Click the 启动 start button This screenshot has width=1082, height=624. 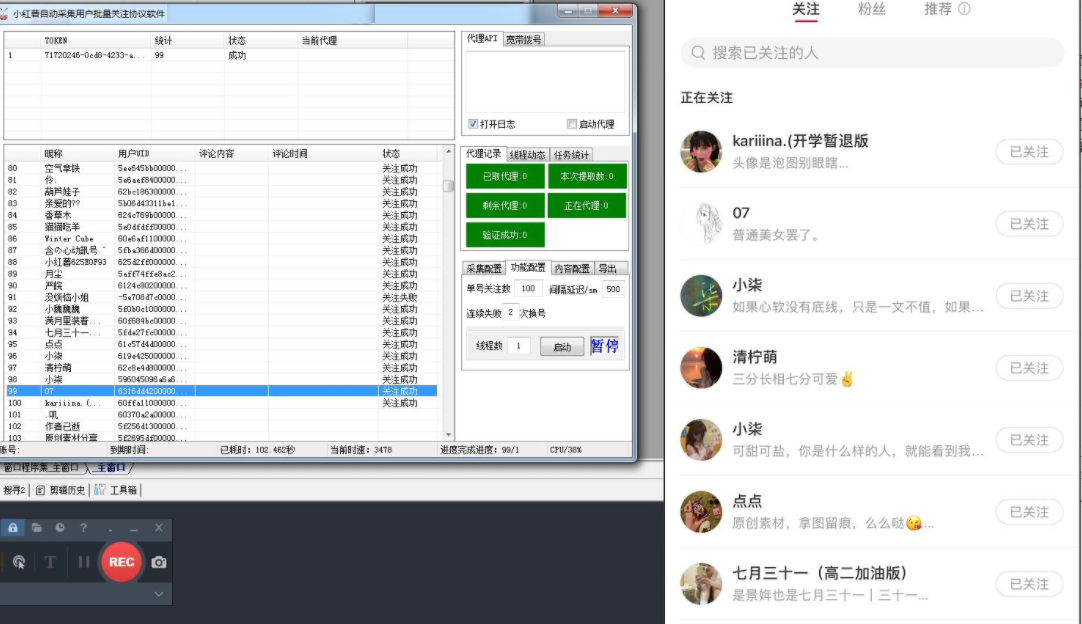point(562,346)
